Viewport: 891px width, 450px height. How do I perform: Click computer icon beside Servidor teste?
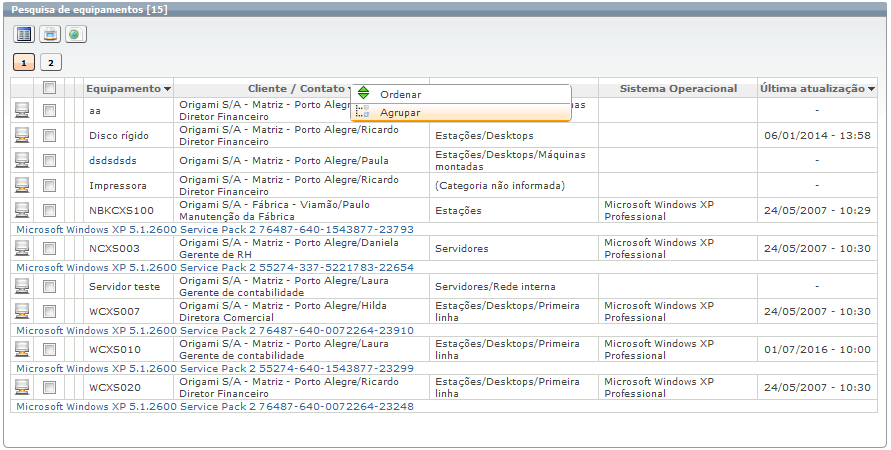22,287
